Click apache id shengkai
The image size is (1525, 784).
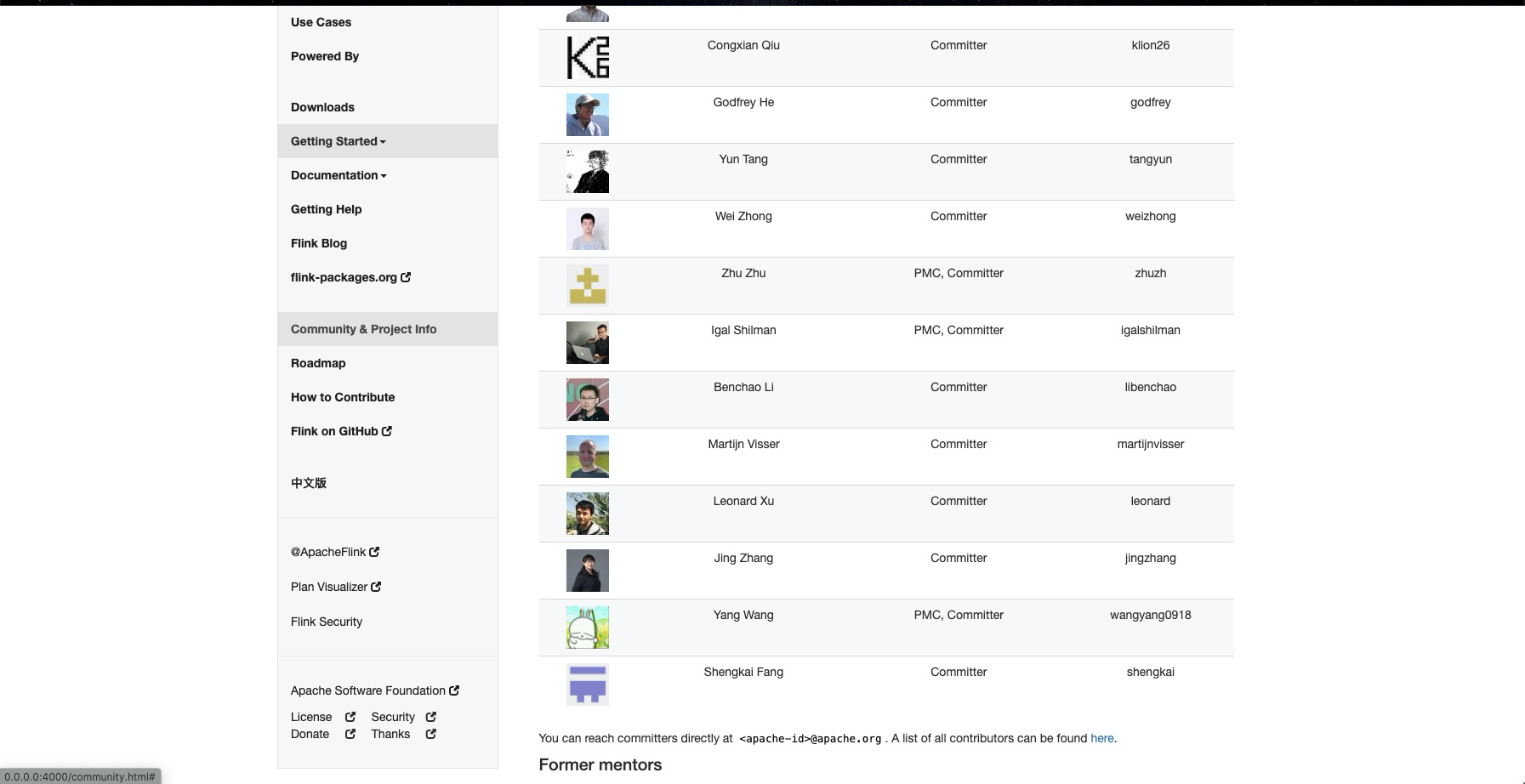coord(1151,672)
